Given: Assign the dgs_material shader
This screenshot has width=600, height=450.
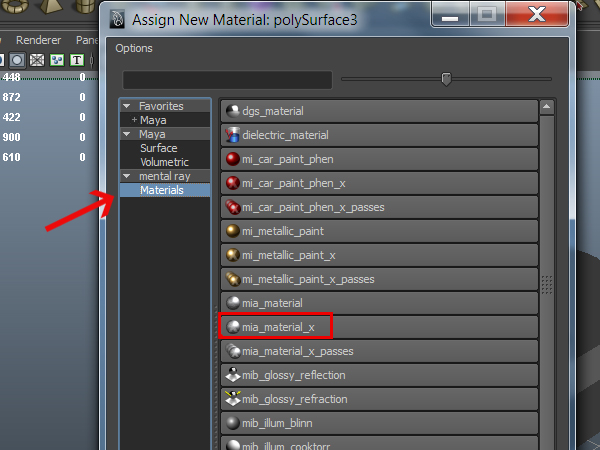Looking at the screenshot, I should coord(379,111).
